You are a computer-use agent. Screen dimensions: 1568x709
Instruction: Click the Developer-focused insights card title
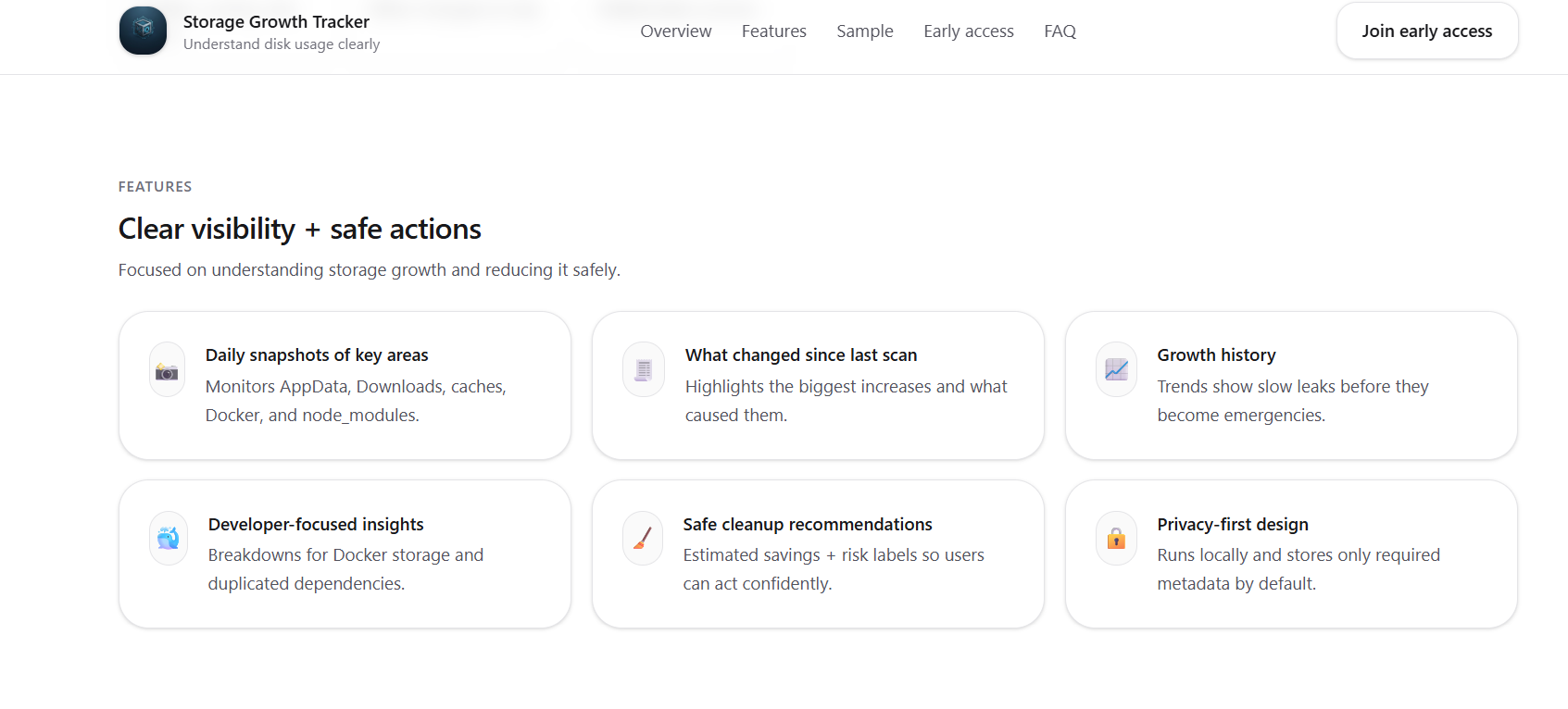pos(316,525)
